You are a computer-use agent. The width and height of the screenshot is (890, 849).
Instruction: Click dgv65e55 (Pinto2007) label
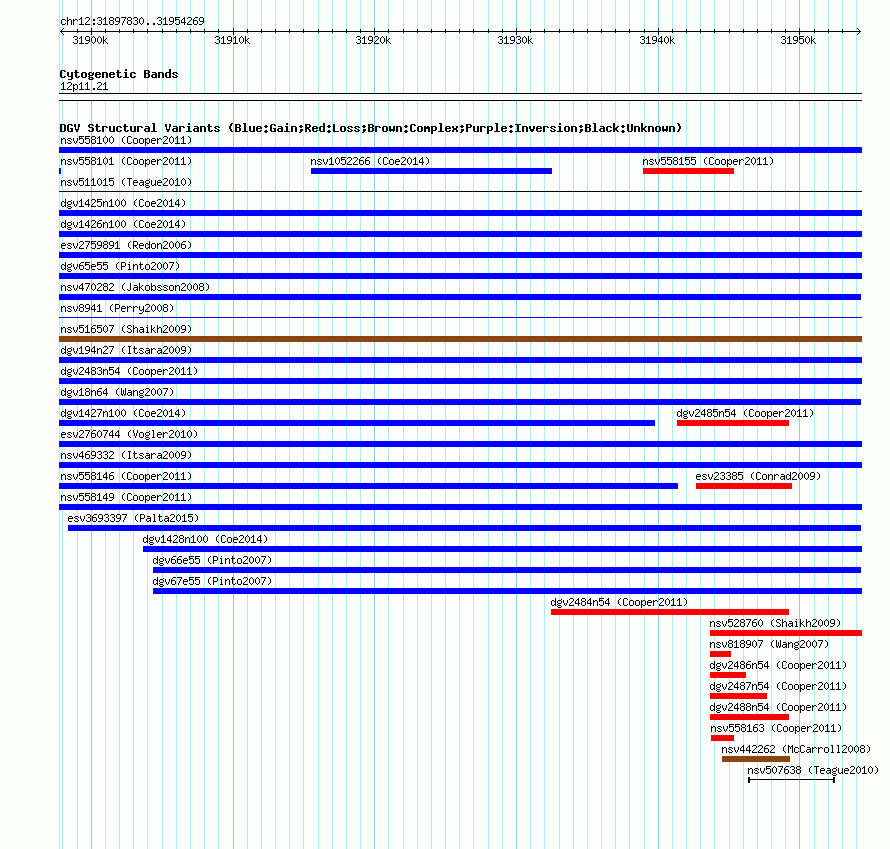pos(120,266)
